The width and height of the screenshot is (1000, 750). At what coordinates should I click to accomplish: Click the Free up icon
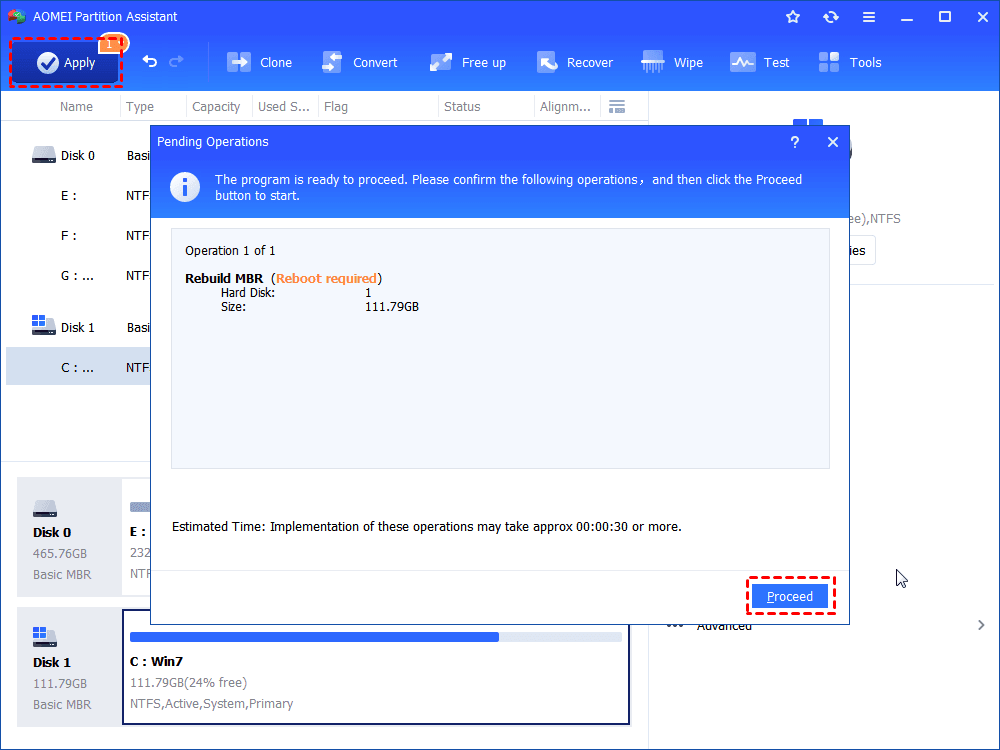click(441, 62)
